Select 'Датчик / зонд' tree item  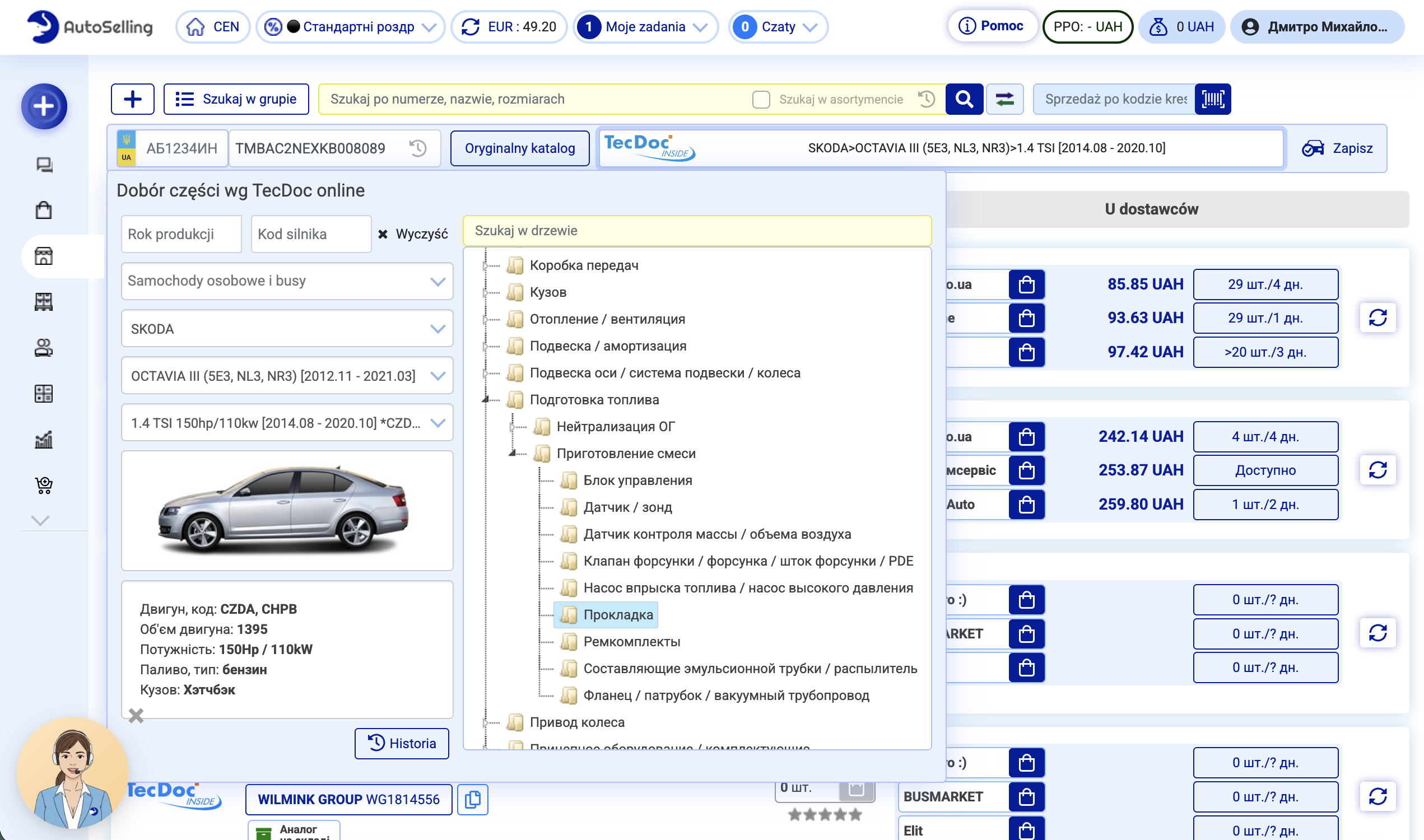pyautogui.click(x=627, y=507)
